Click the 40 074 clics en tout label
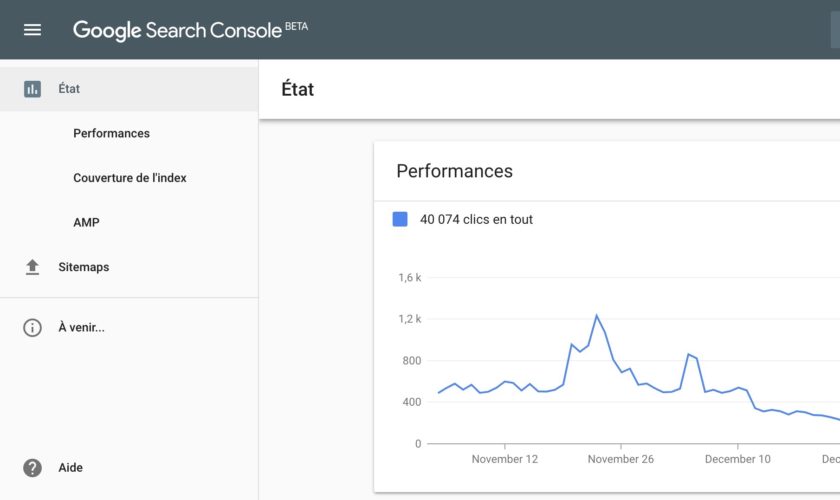 [476, 219]
